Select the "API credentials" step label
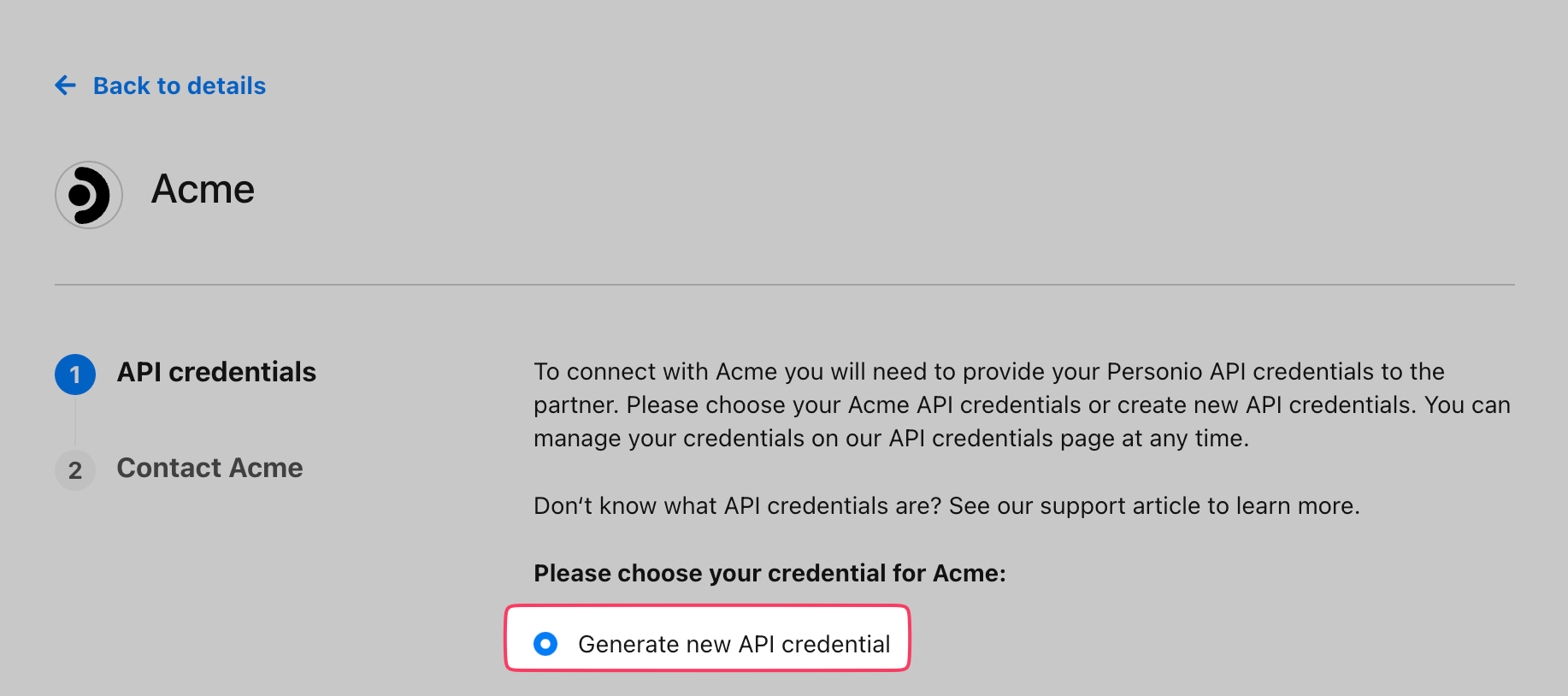Image resolution: width=1568 pixels, height=696 pixels. coord(216,372)
